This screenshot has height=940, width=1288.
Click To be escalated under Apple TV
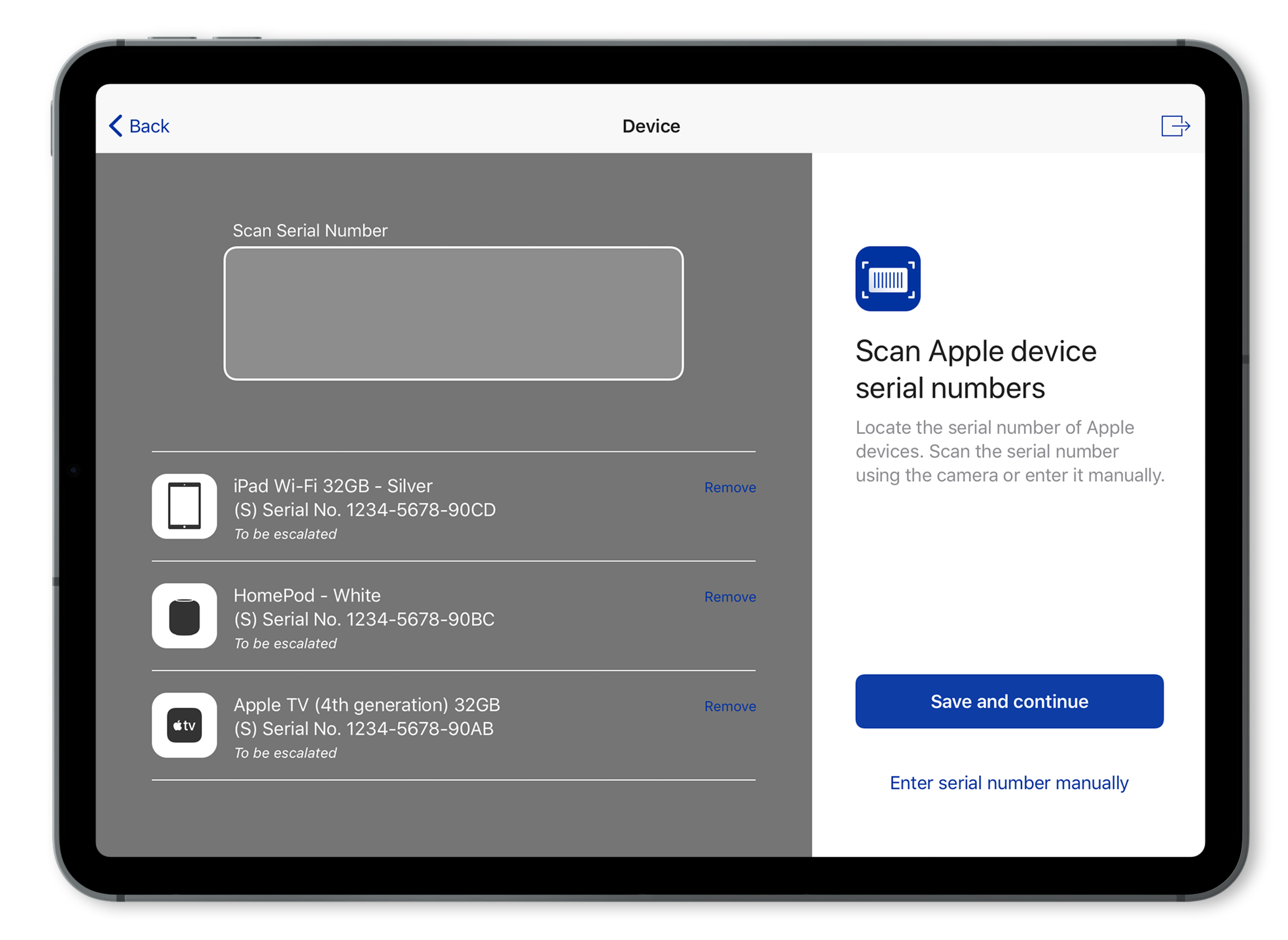tap(286, 753)
